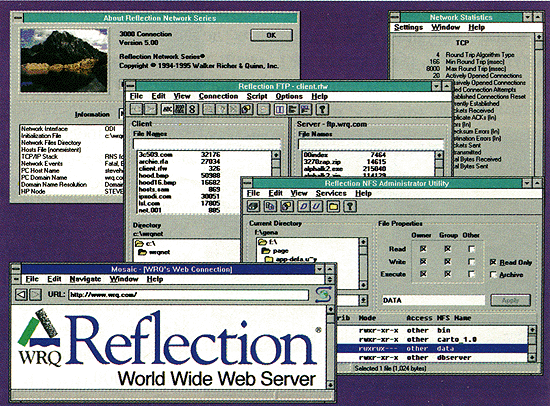Click the DATA name field in NFS Administrator
550x406 pixels.
click(x=433, y=300)
